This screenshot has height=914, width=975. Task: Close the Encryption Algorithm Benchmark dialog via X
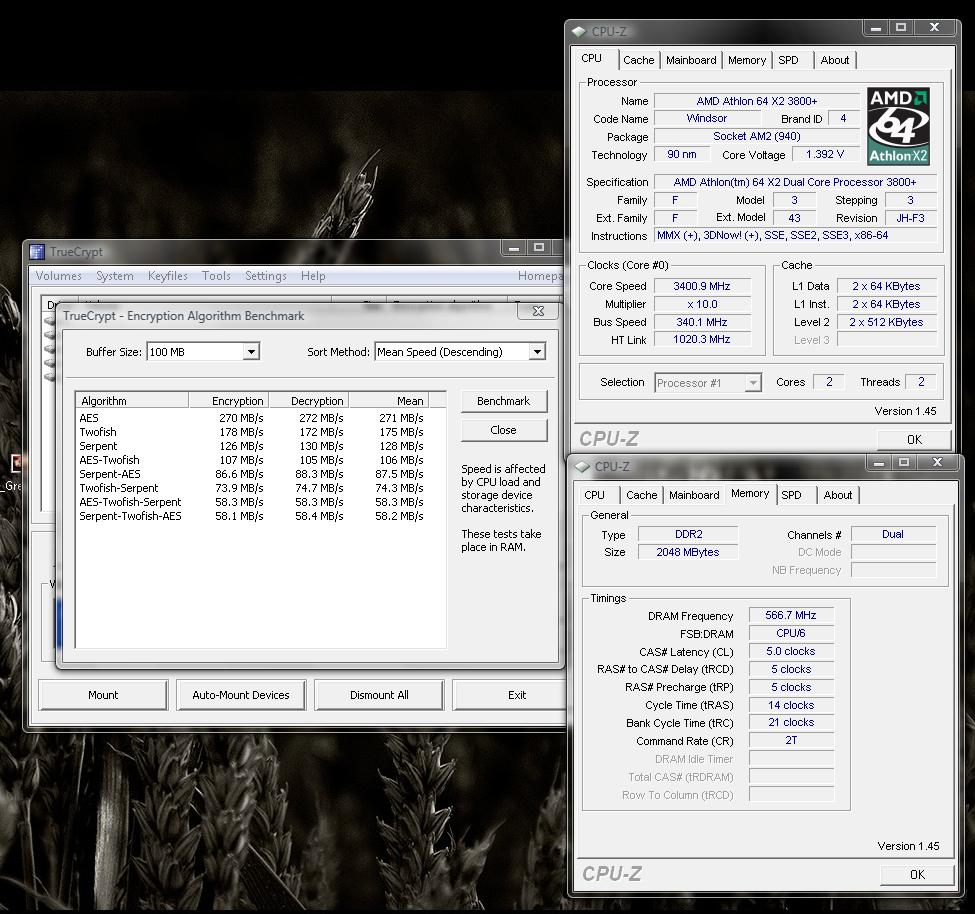tap(538, 311)
